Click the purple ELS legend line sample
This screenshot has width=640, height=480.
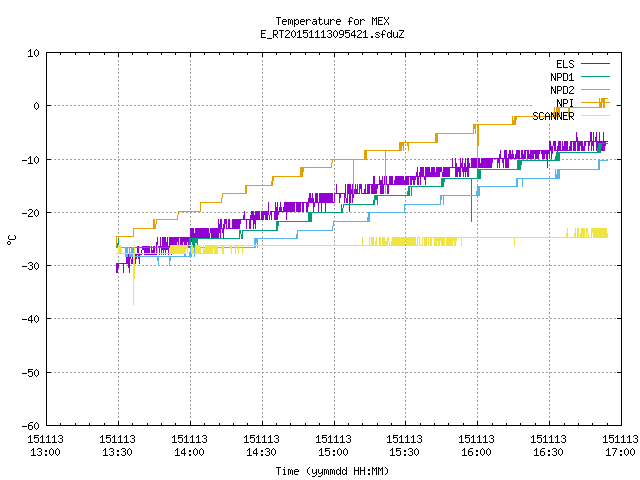click(595, 64)
